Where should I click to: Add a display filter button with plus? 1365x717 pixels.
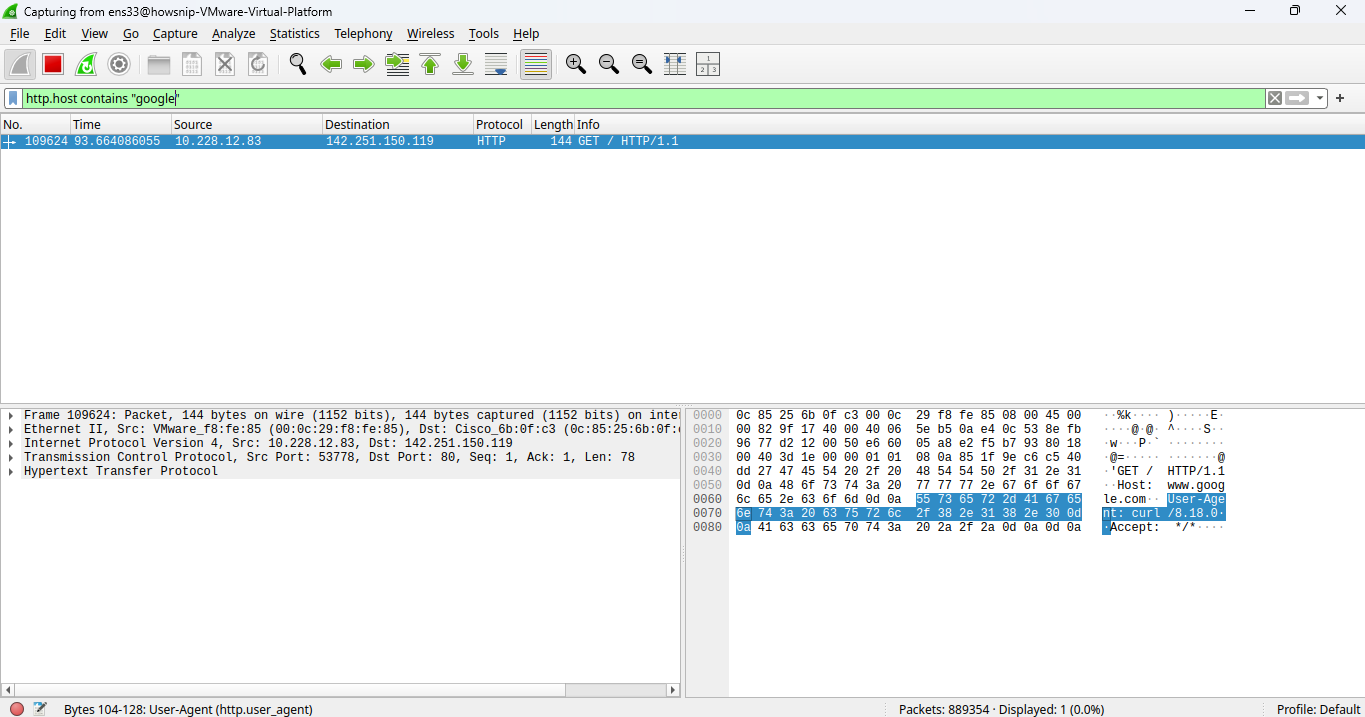(1340, 98)
